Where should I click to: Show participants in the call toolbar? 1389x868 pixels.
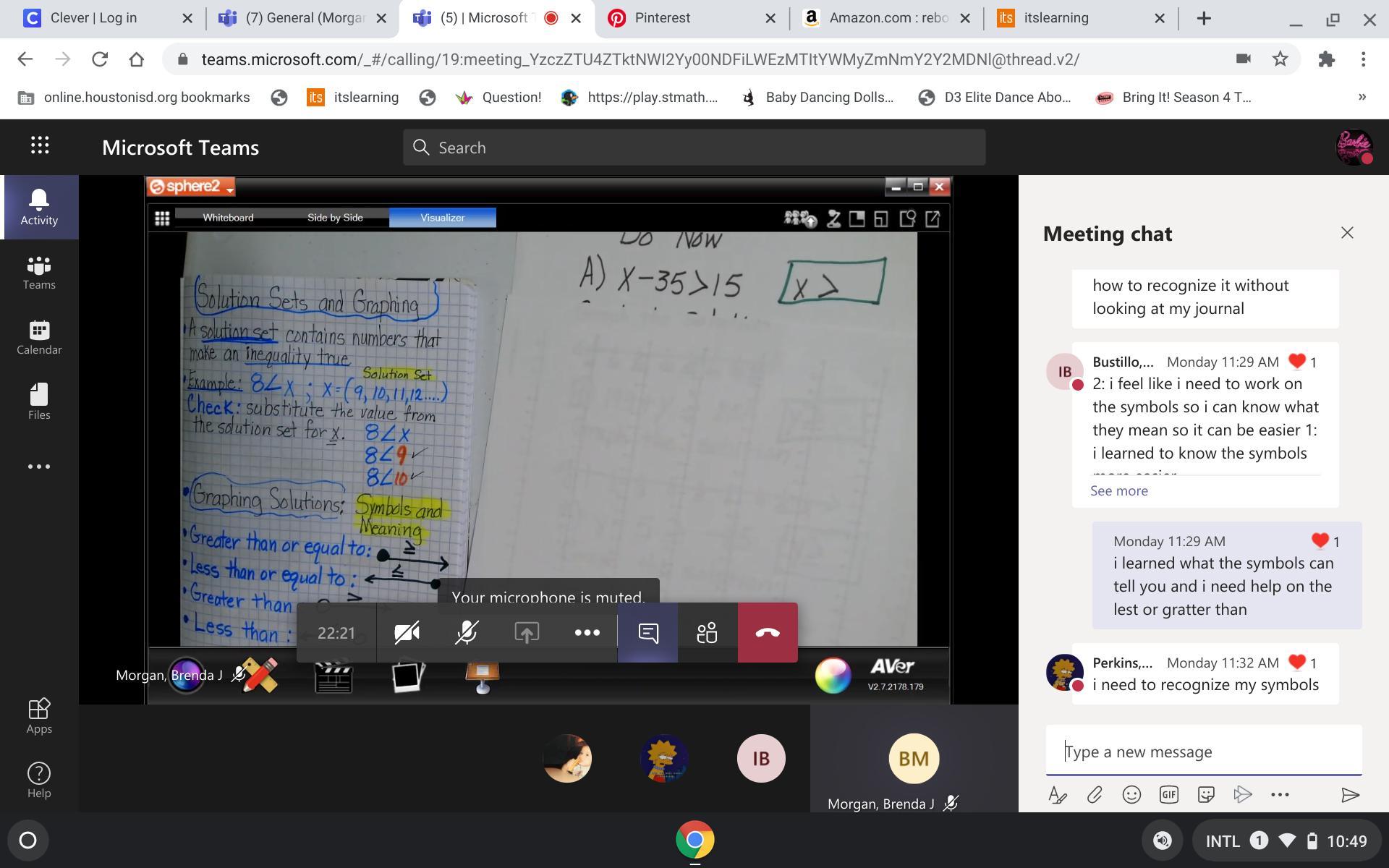pos(707,633)
